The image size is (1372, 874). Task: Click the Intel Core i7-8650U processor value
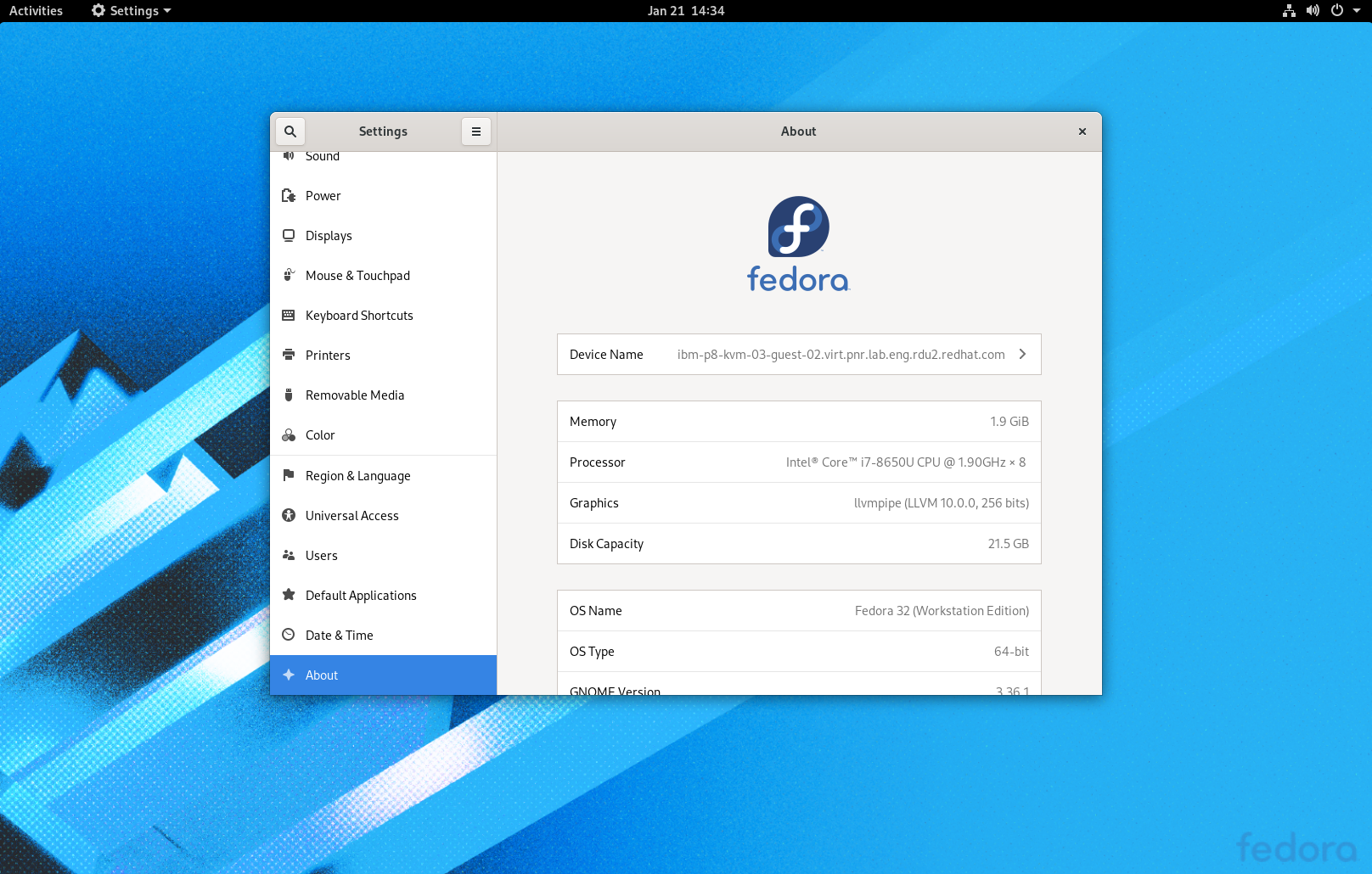click(x=906, y=462)
